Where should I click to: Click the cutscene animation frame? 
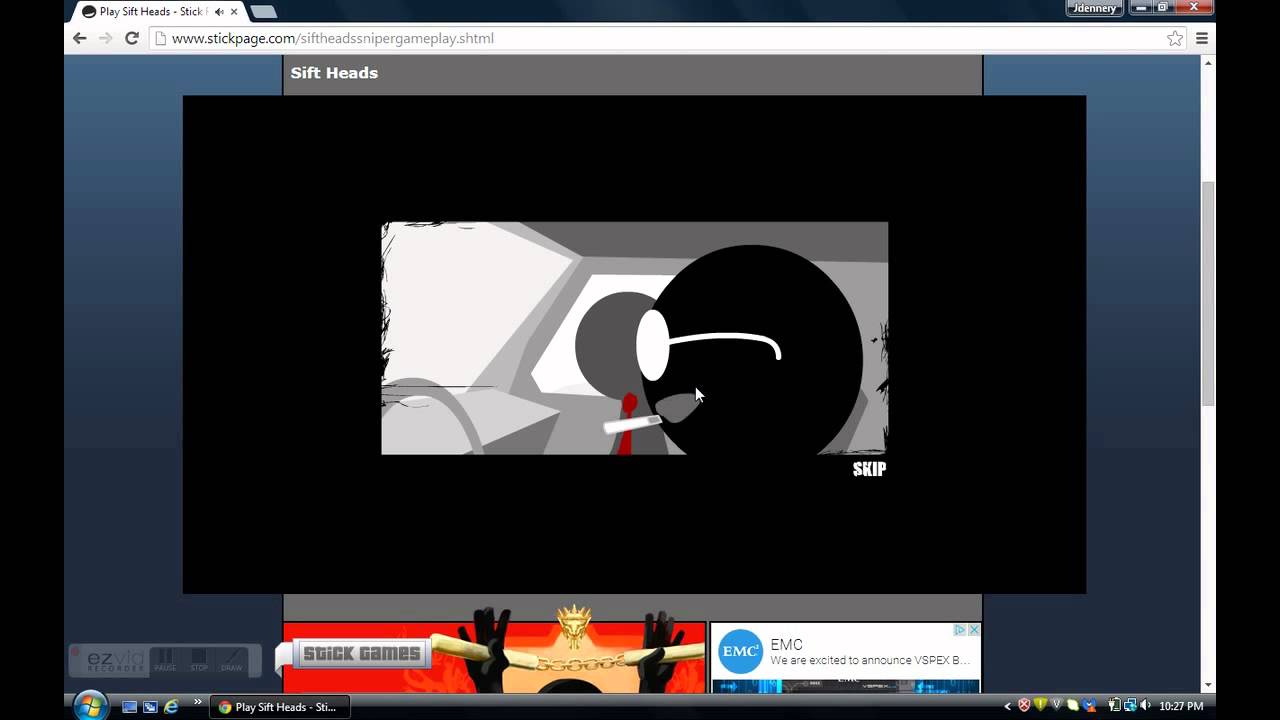coord(634,338)
